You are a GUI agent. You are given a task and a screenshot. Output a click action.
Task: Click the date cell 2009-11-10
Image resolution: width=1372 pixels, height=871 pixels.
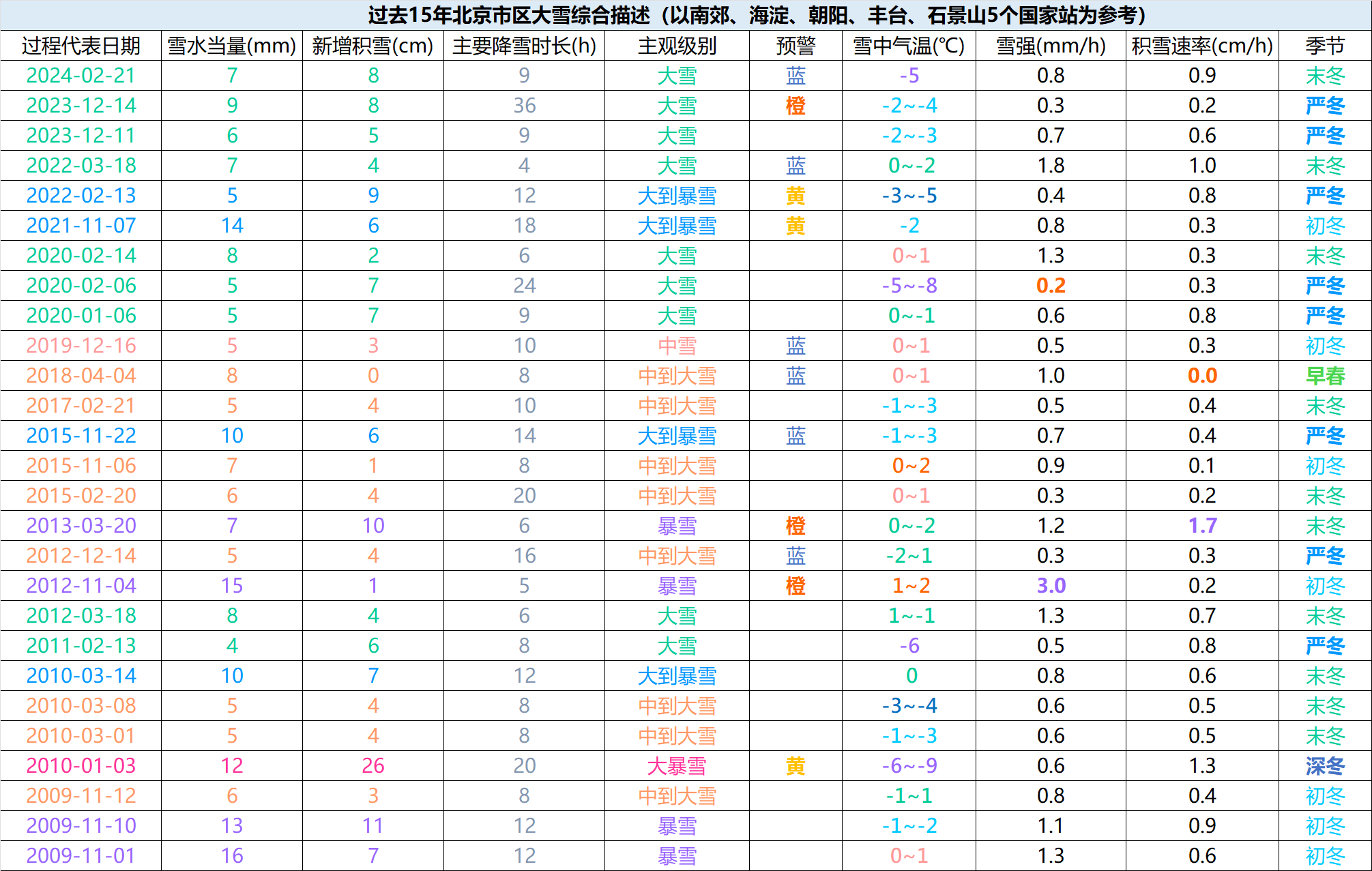[x=81, y=826]
